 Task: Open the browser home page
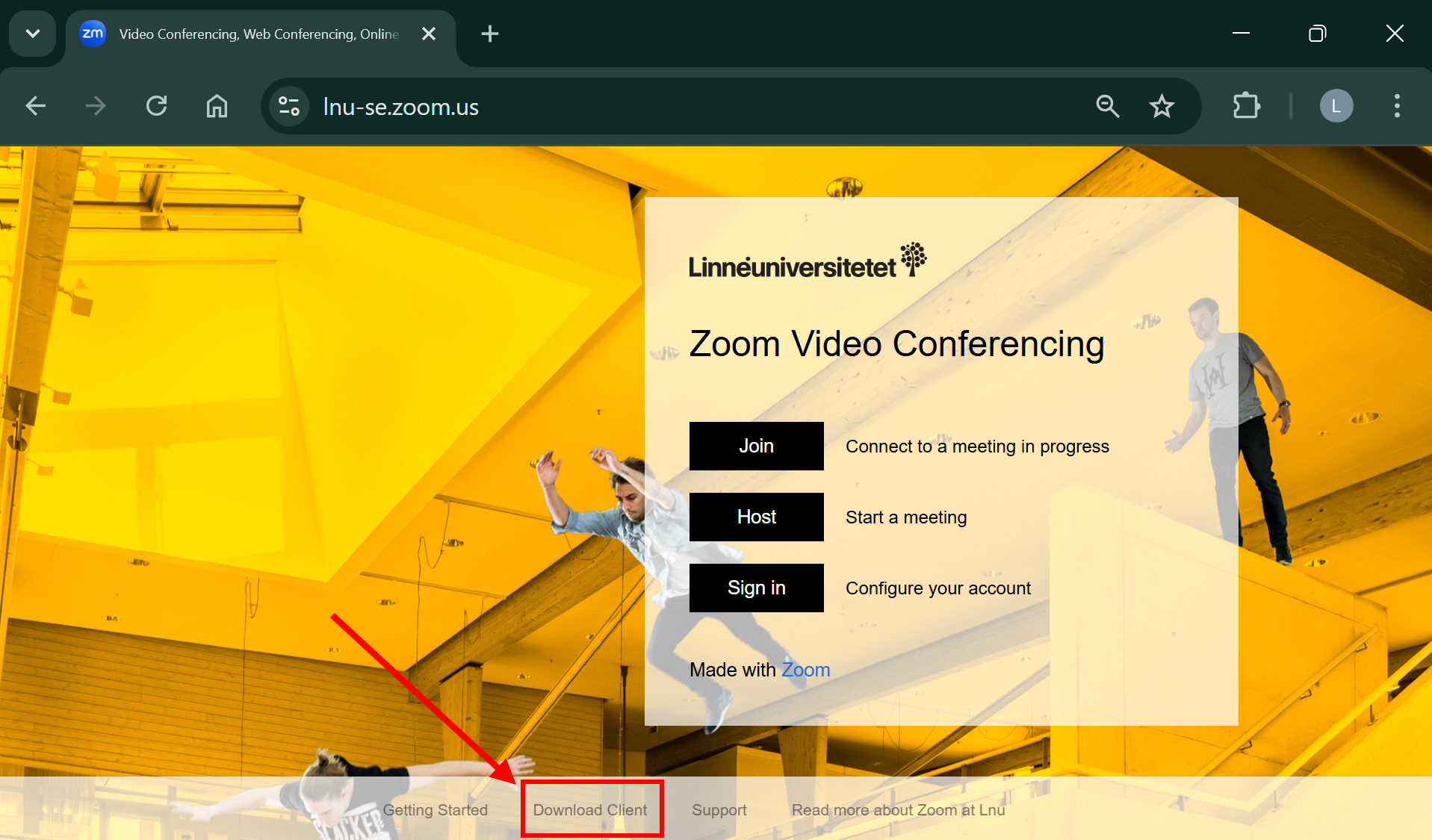point(217,106)
